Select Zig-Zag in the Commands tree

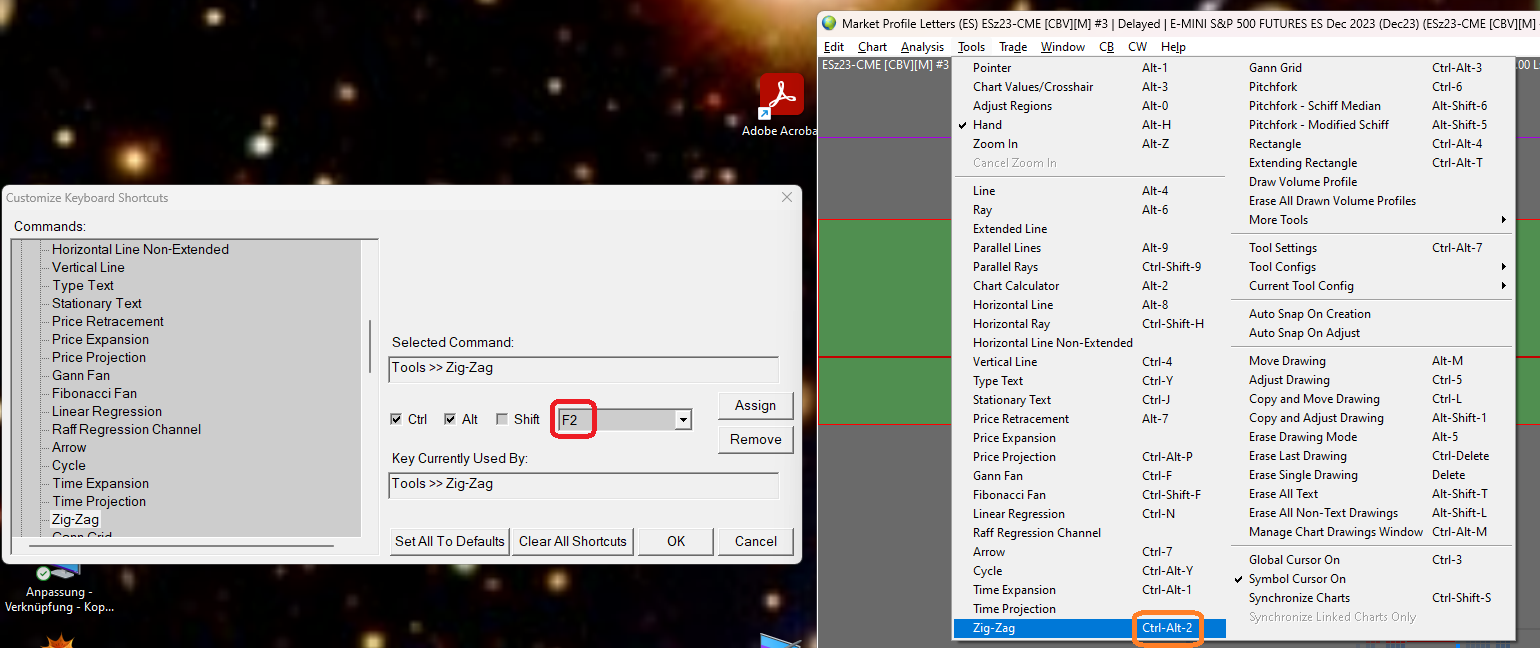[x=76, y=519]
